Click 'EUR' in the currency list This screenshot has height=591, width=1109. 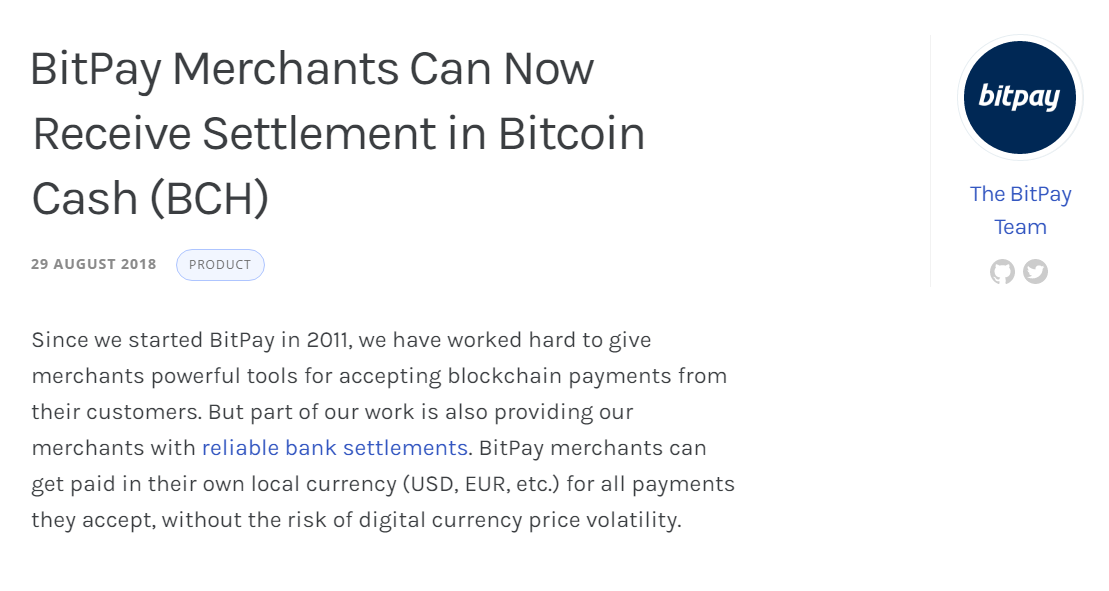pyautogui.click(x=487, y=484)
